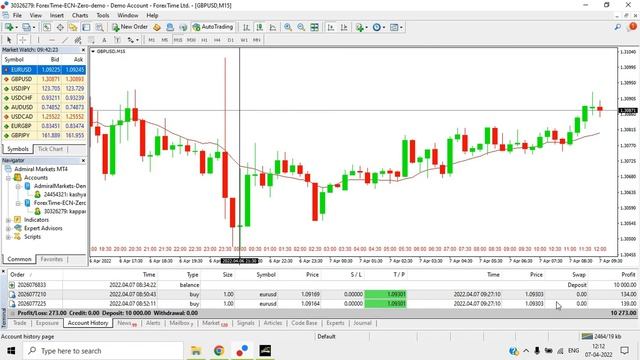
Task: Pick the Vertical Line drawing tool
Action: pyautogui.click(x=38, y=40)
